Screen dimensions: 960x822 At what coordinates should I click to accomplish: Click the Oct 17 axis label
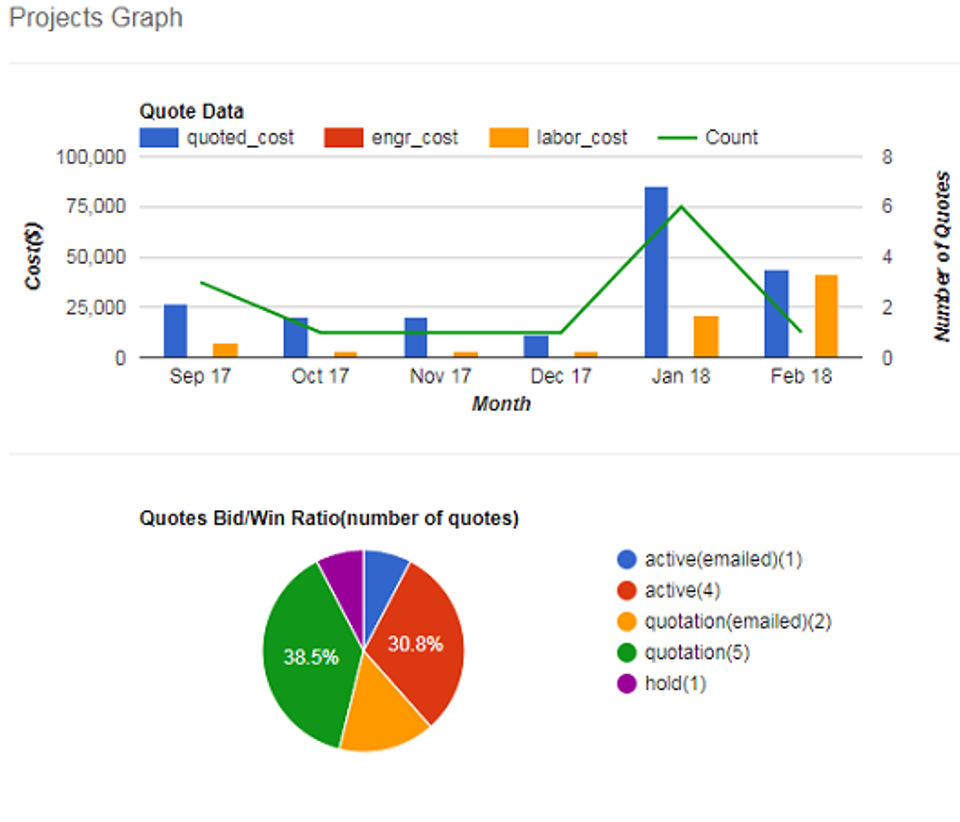point(320,376)
